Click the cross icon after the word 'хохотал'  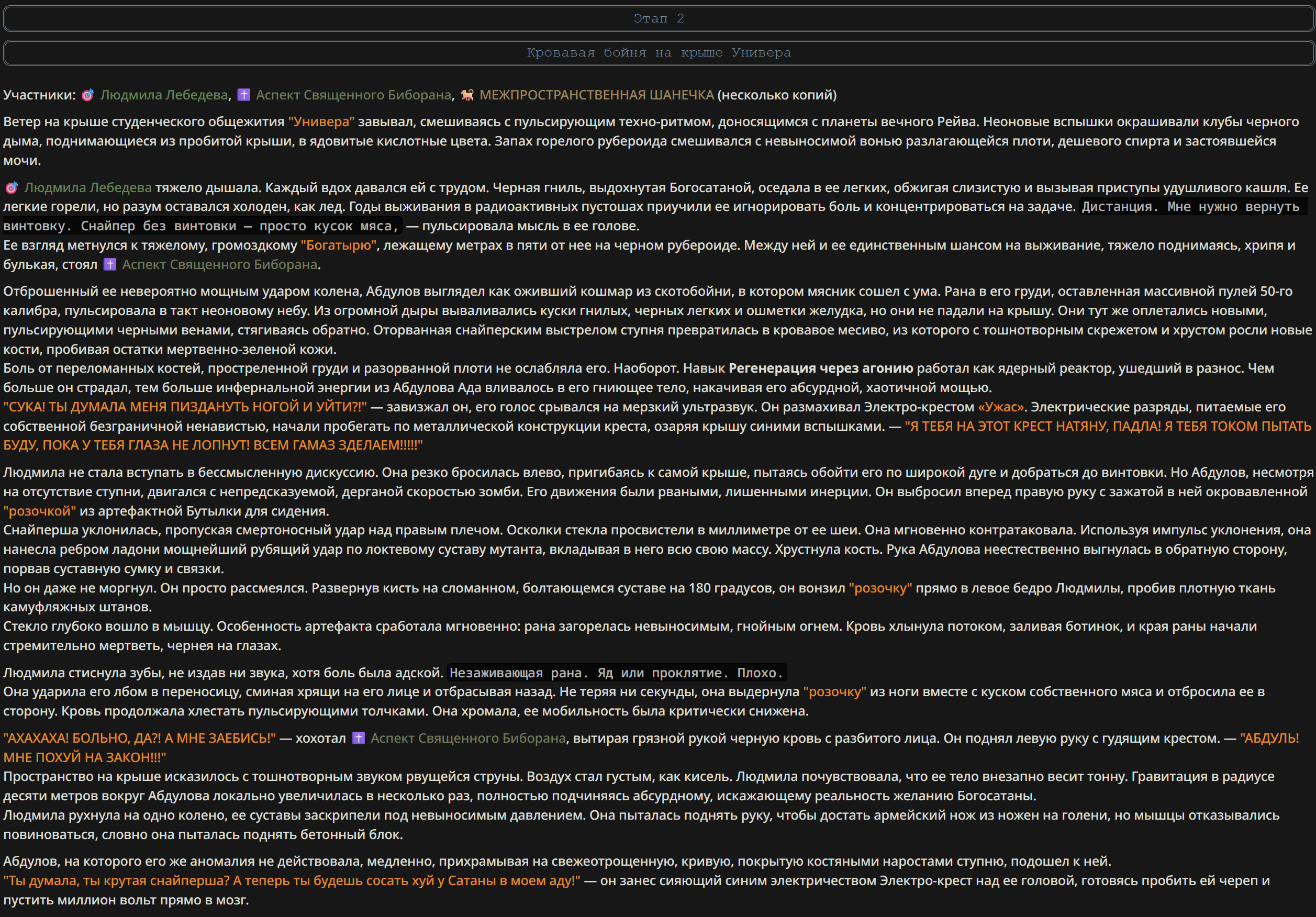[x=358, y=738]
